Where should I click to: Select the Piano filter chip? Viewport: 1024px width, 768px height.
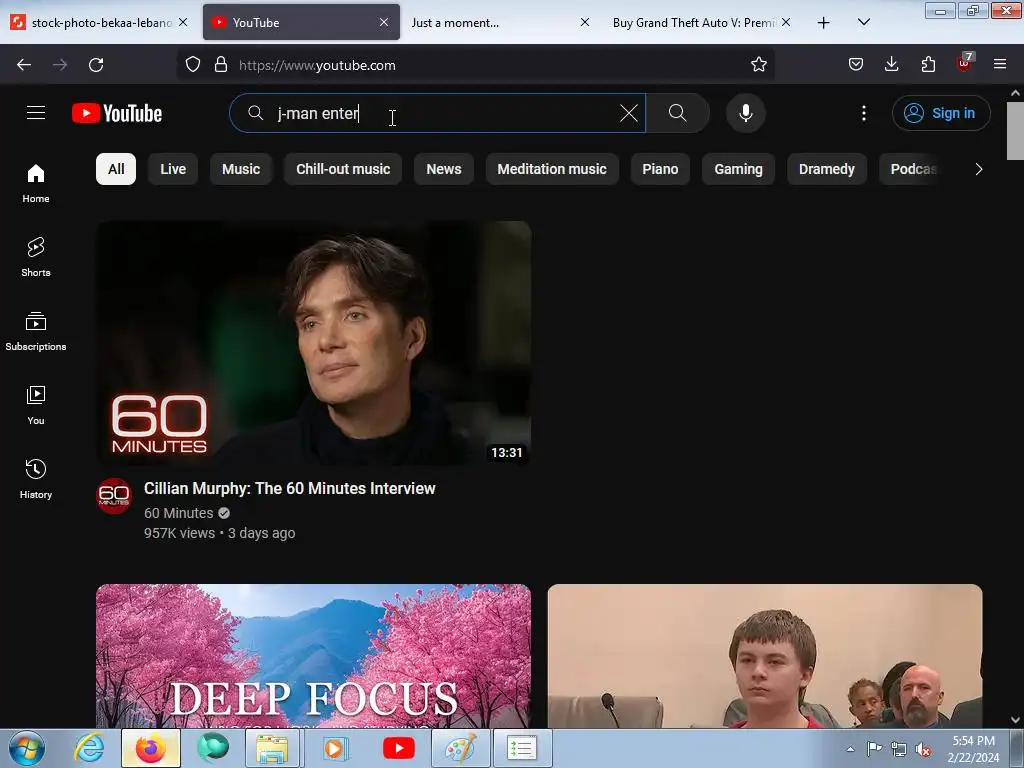tap(660, 169)
